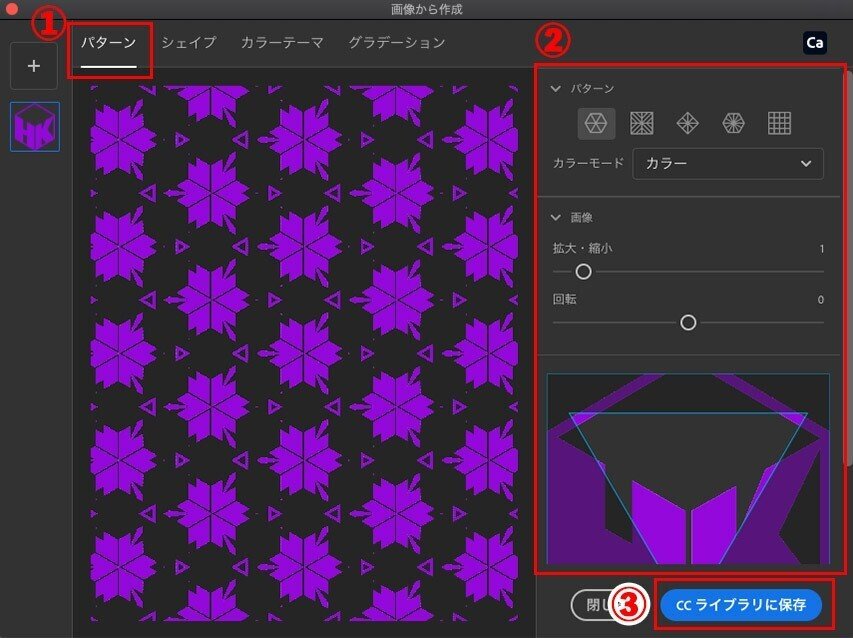Select the square grid pattern type icon
853x638 pixels.
coord(779,123)
